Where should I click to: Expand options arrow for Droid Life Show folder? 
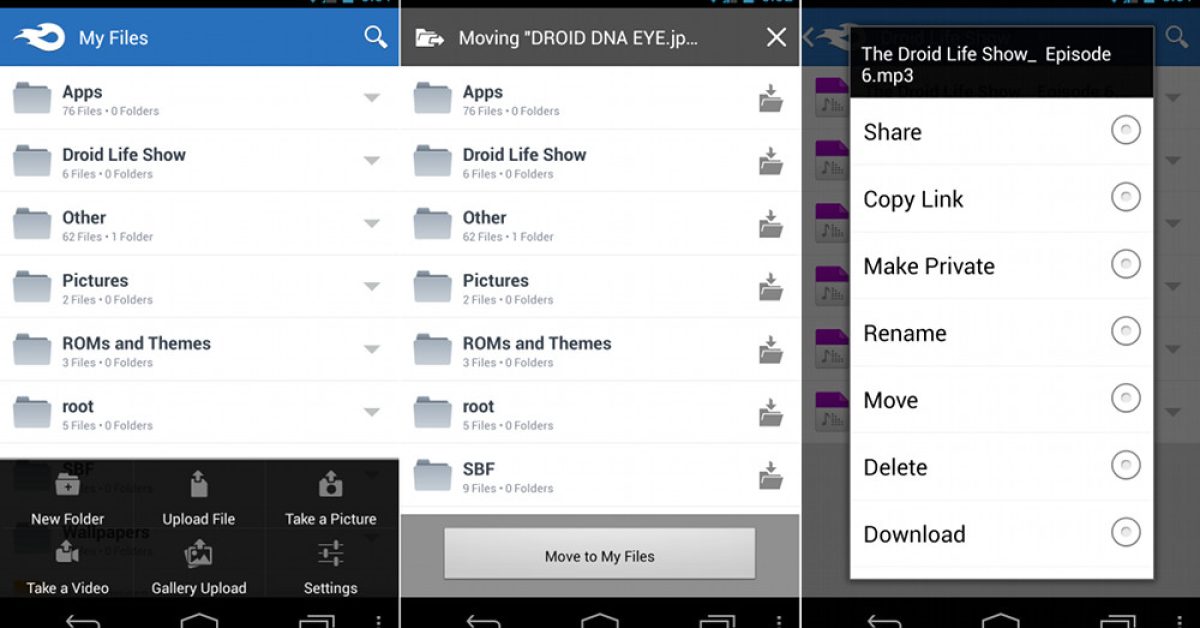click(372, 161)
